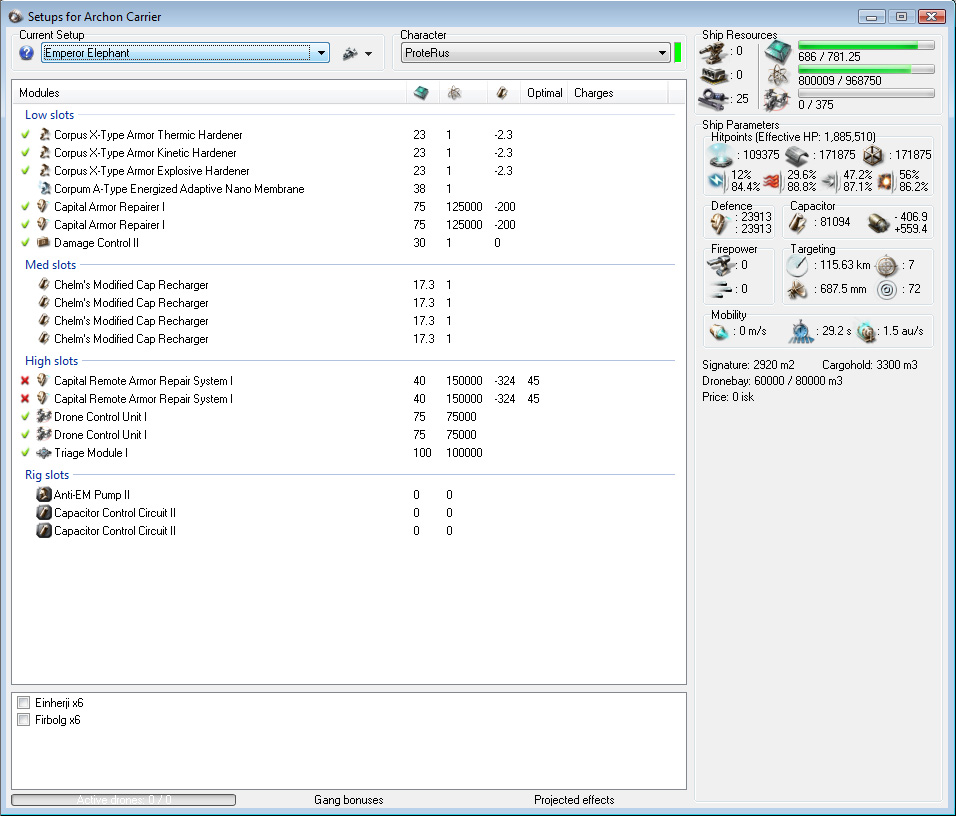Sort by the Charges column header
This screenshot has height=816, width=956.
(x=593, y=93)
